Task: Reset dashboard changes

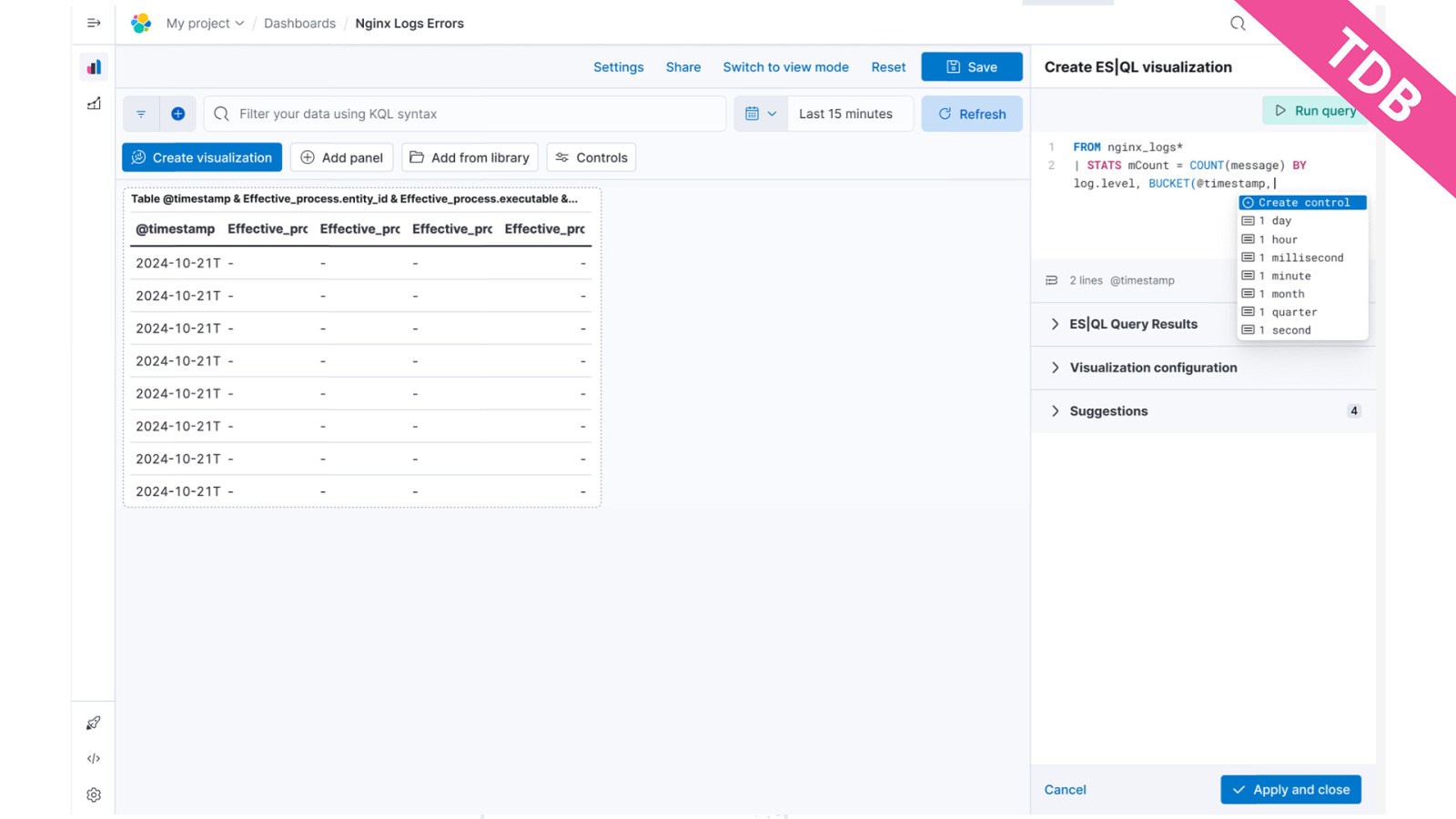Action: point(888,67)
